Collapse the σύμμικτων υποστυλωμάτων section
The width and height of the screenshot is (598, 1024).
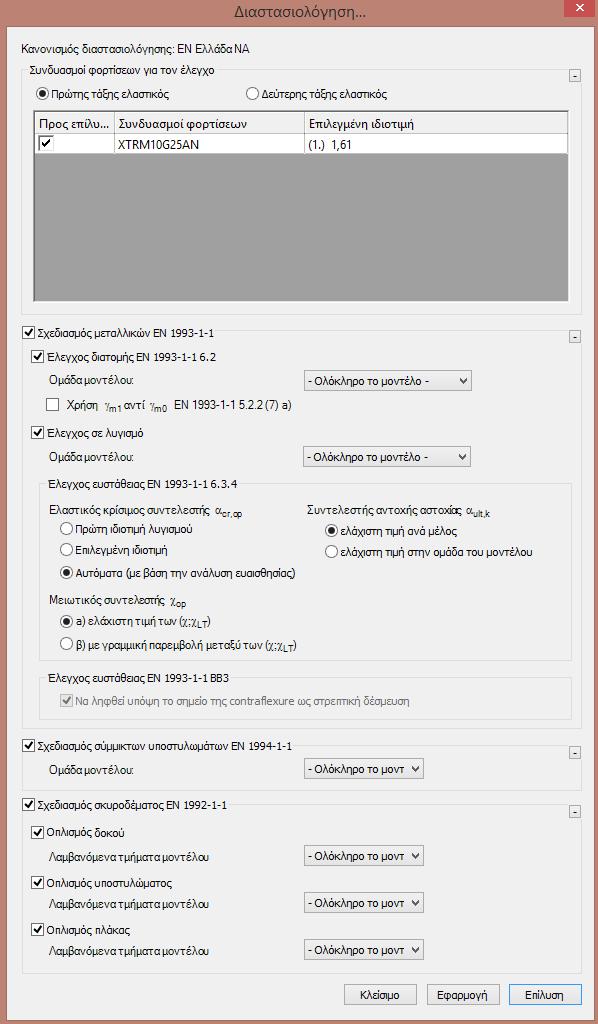point(574,753)
